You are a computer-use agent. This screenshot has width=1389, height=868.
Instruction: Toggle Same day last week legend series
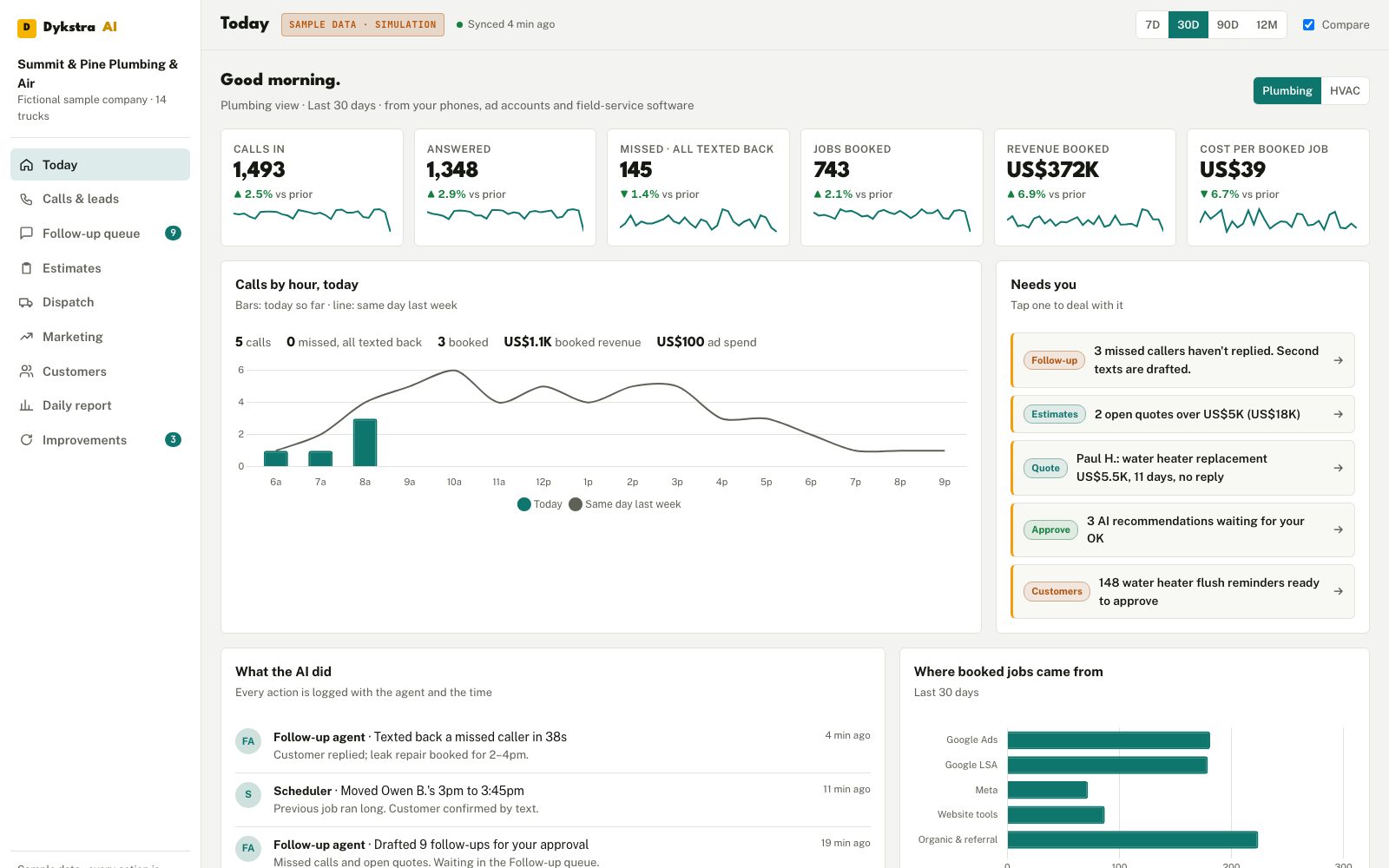pyautogui.click(x=625, y=504)
